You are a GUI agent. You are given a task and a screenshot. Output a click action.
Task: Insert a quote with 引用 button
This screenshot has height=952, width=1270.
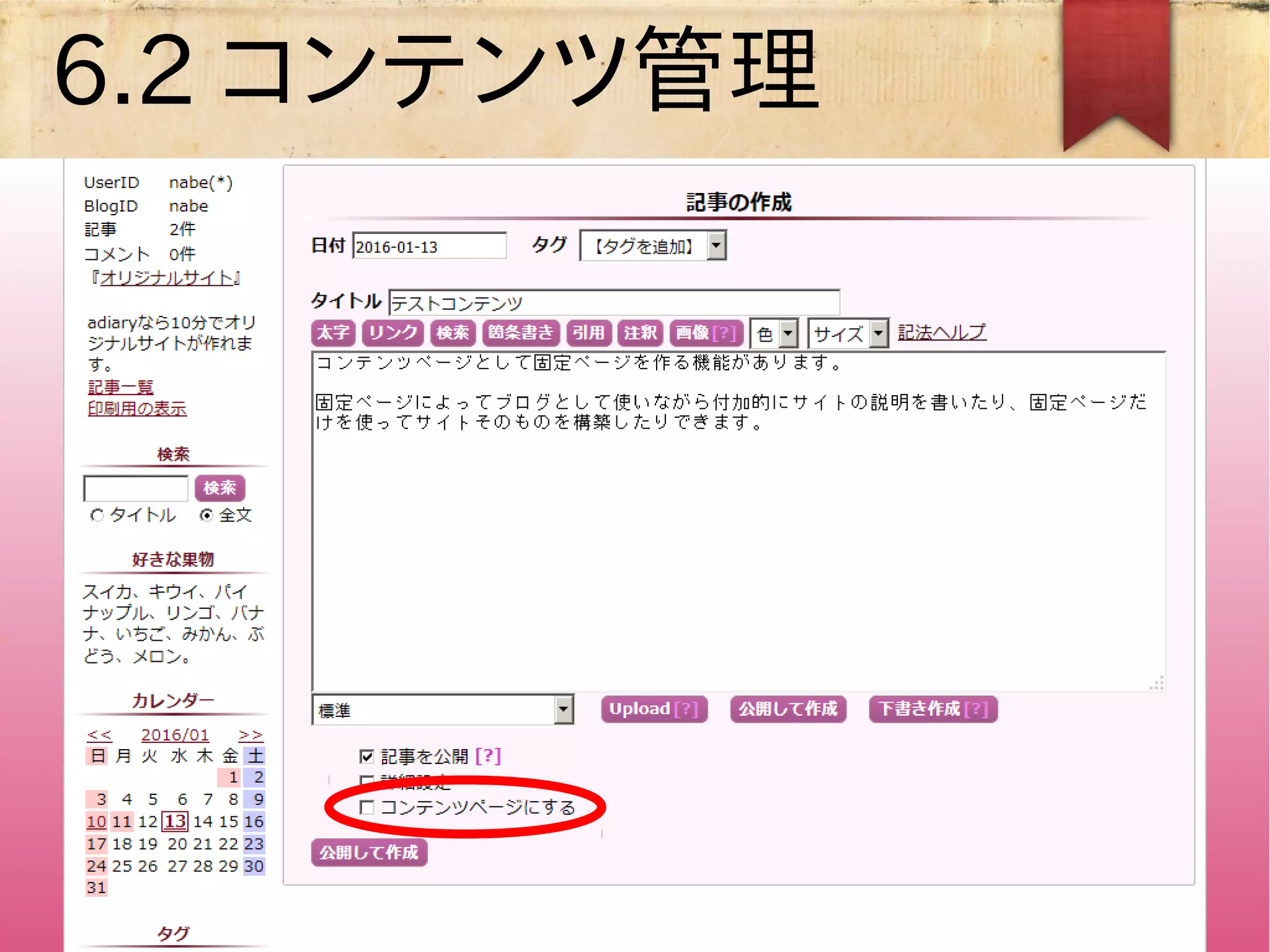(x=588, y=333)
